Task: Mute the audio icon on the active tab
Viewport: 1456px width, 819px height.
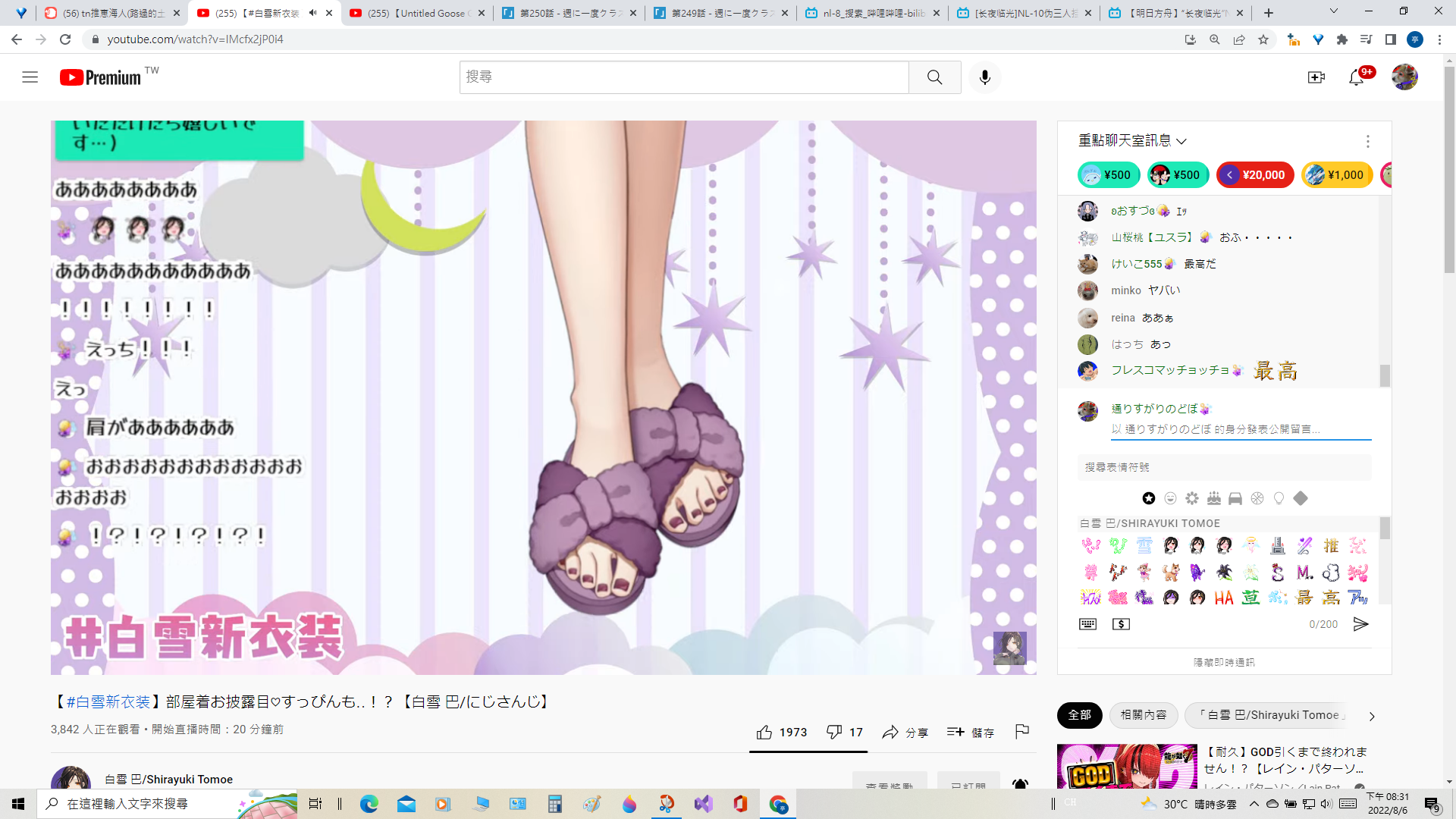Action: pyautogui.click(x=312, y=13)
